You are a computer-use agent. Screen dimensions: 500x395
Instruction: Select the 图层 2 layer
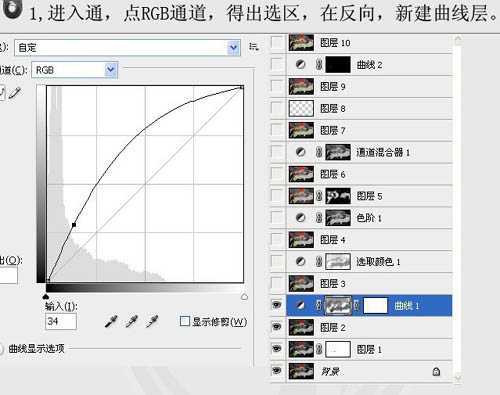(369, 327)
